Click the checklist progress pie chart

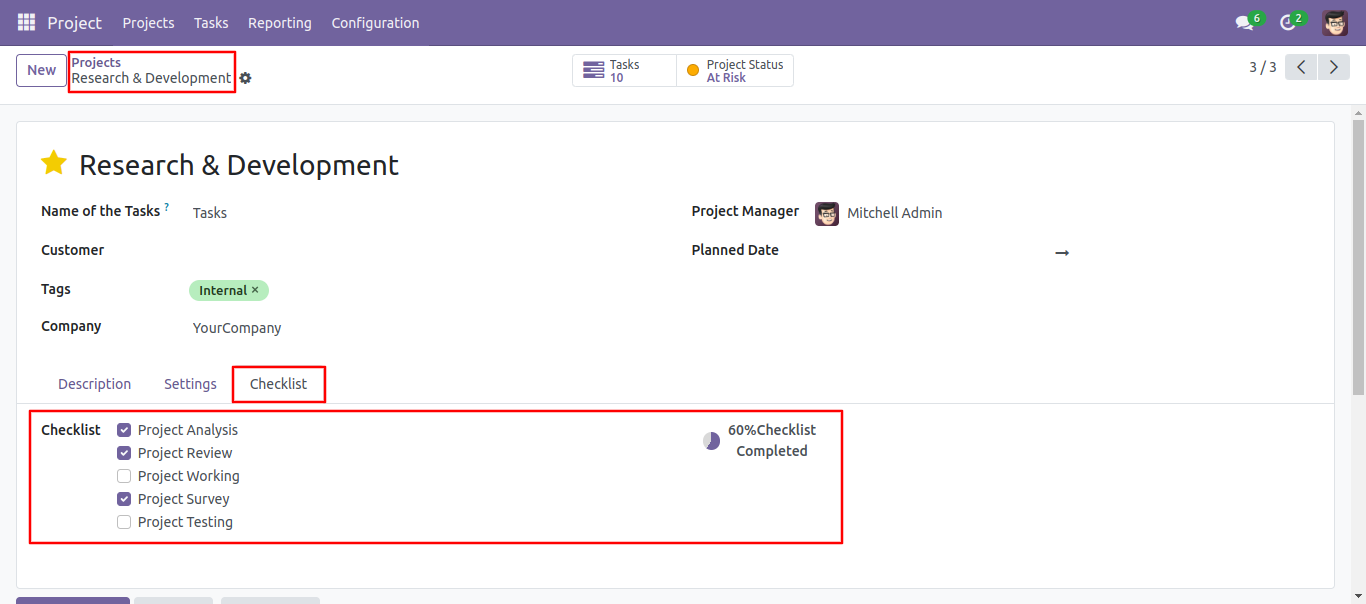(x=711, y=441)
